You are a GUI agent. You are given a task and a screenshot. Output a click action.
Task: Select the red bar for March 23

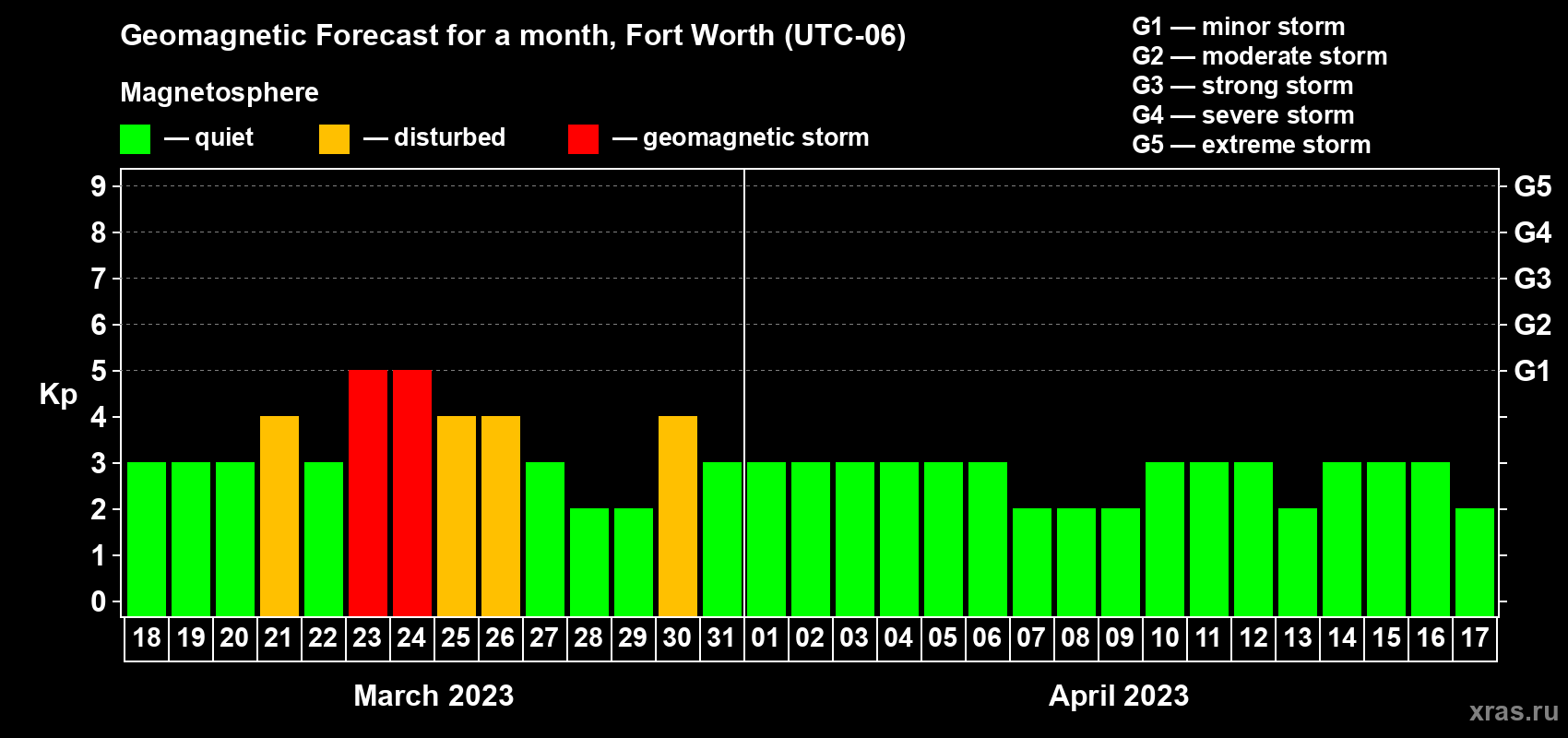[x=368, y=493]
